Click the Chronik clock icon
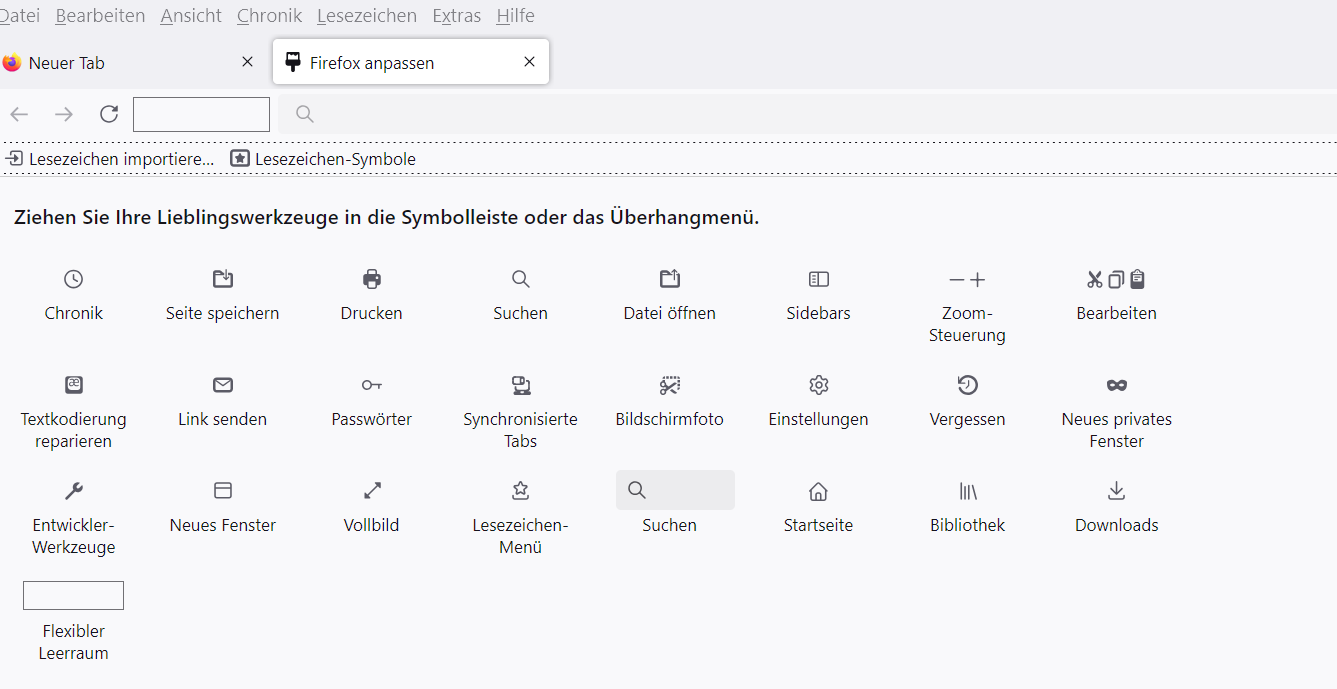Screen dimensions: 1337x689 click(x=74, y=280)
